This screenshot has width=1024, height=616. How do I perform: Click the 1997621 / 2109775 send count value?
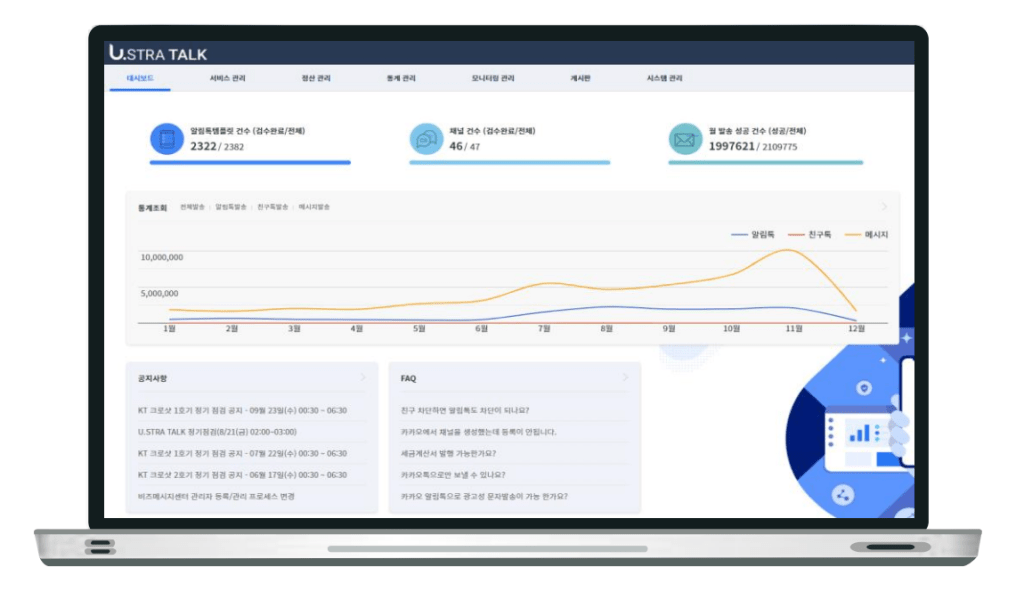[753, 146]
